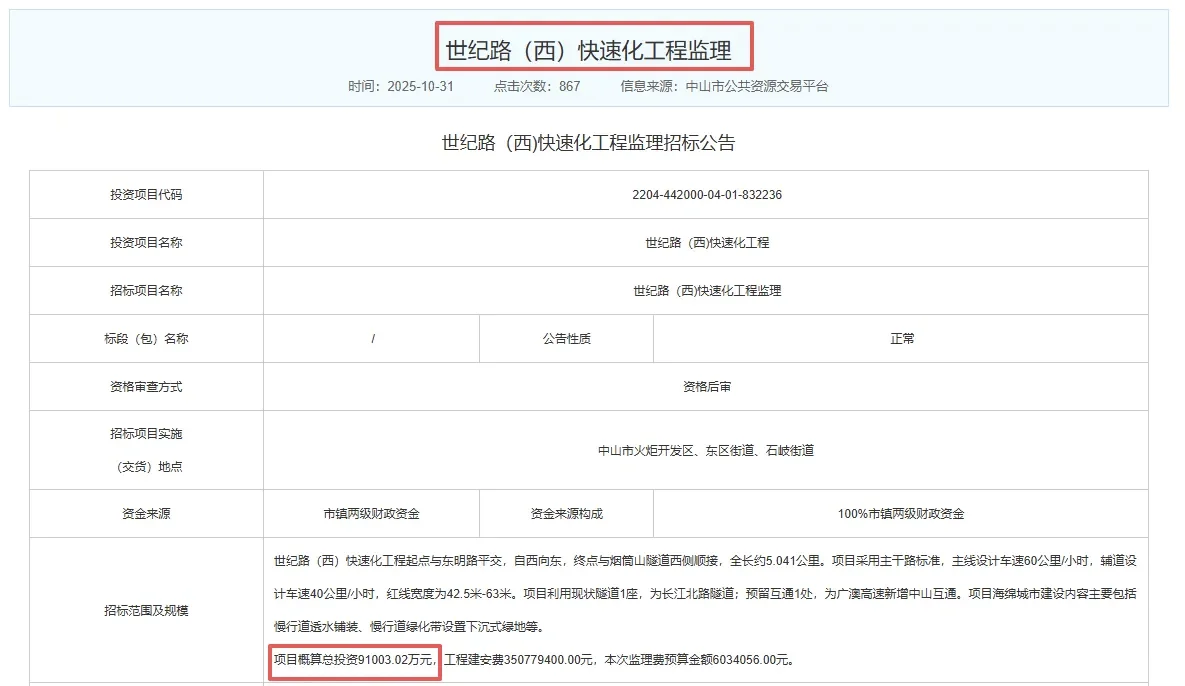
Task: Click the text 工程建安费350779400.00元
Action: (518, 660)
